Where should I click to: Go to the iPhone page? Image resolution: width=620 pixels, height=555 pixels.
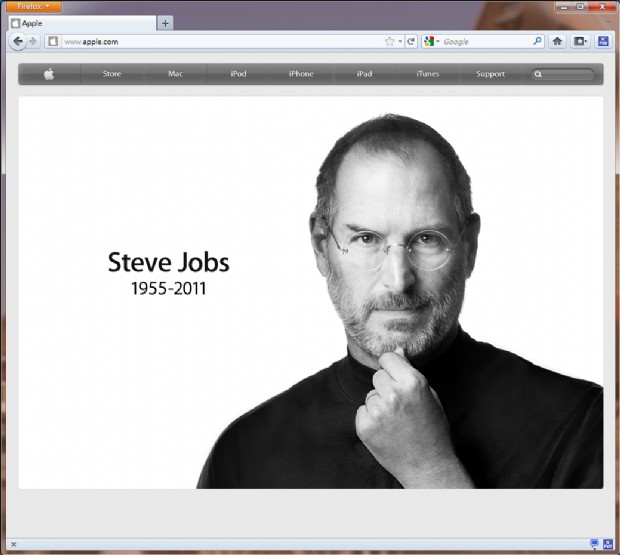pyautogui.click(x=301, y=74)
